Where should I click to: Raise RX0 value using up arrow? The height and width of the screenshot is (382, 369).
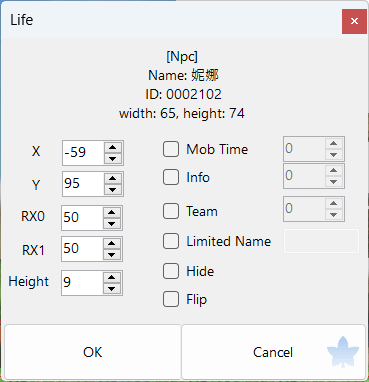pos(112,212)
